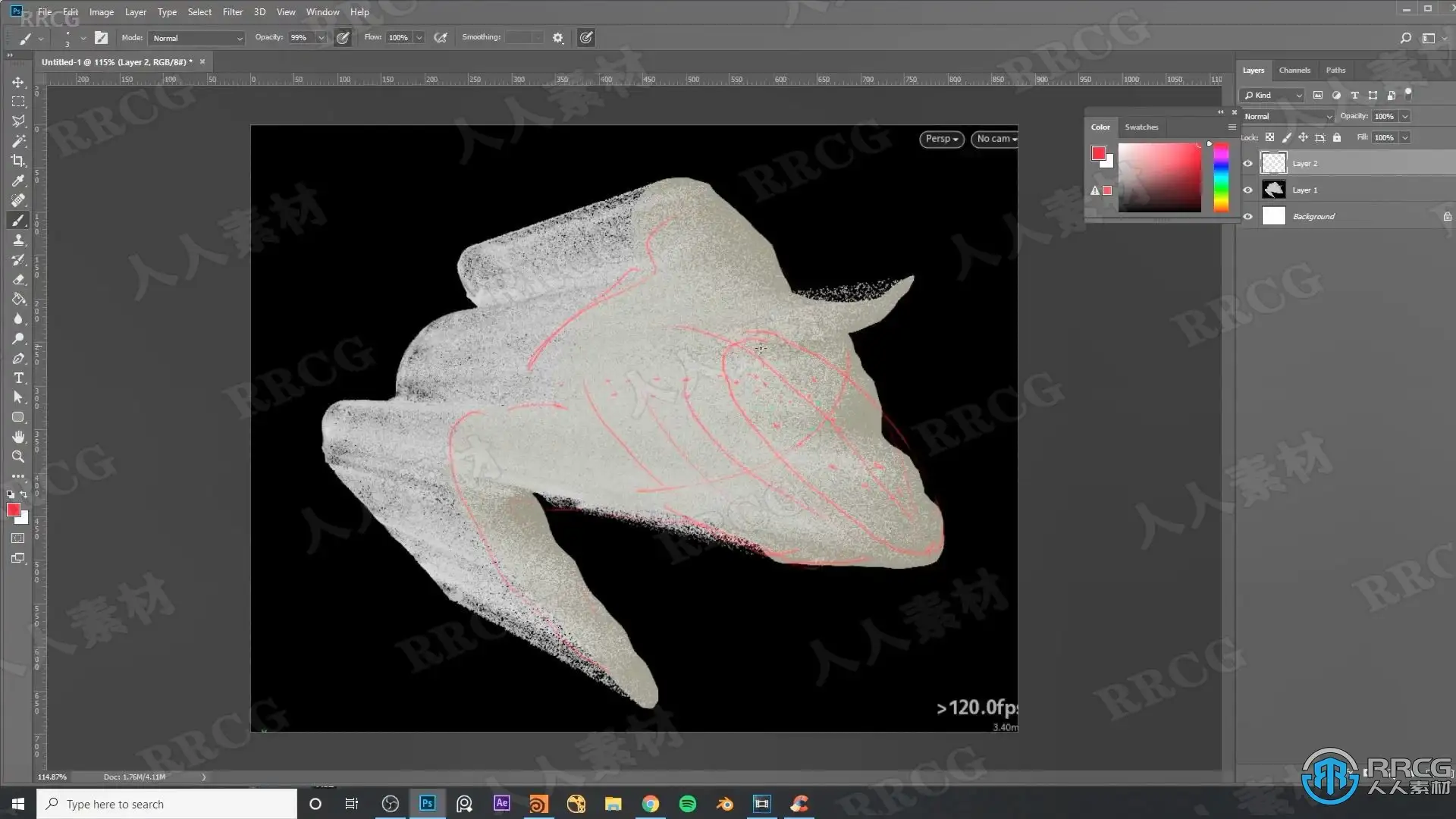The image size is (1456, 819).
Task: Select the Eraser tool
Action: 18,279
